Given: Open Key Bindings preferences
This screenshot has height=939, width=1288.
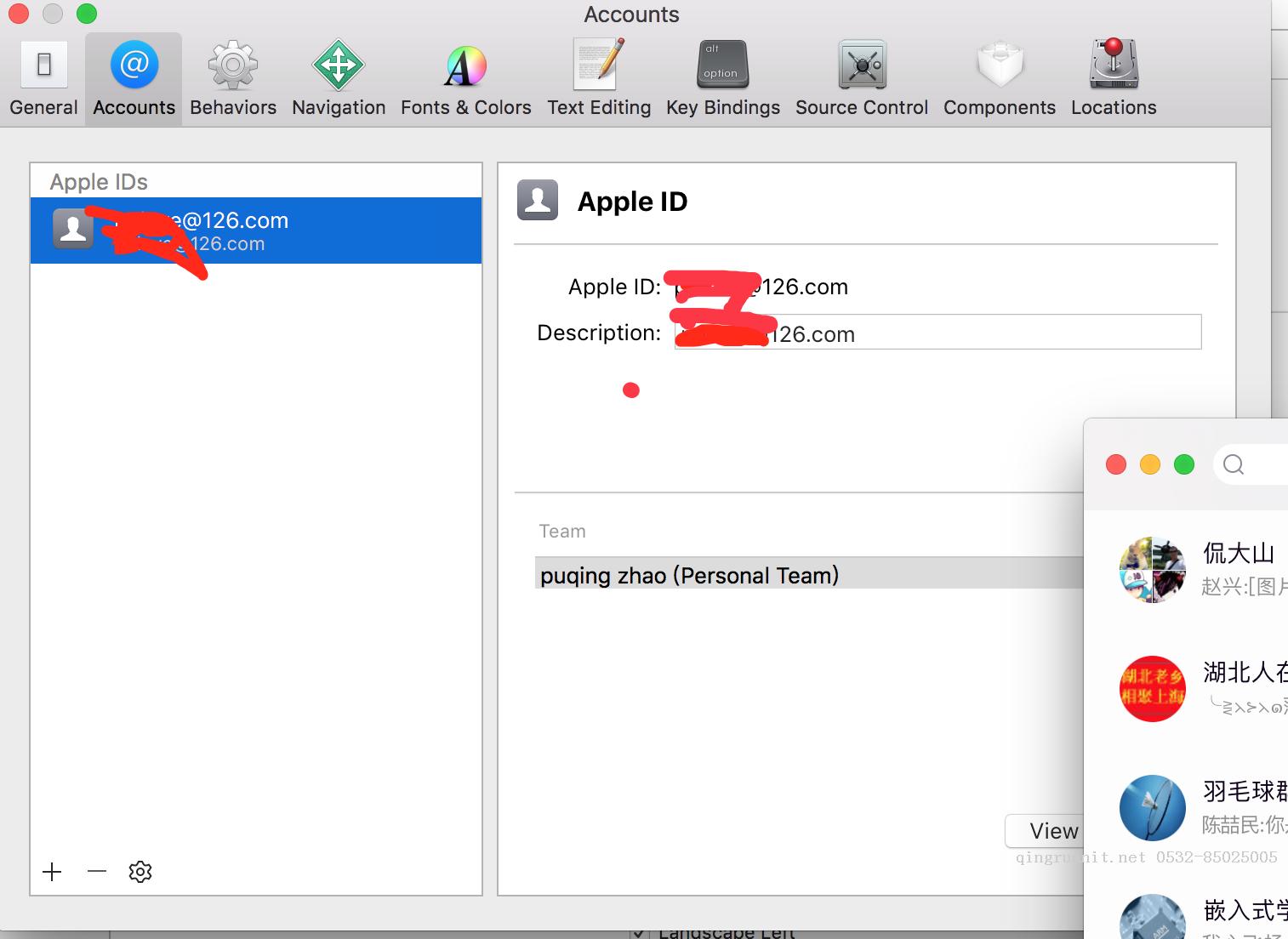Looking at the screenshot, I should coord(722,78).
